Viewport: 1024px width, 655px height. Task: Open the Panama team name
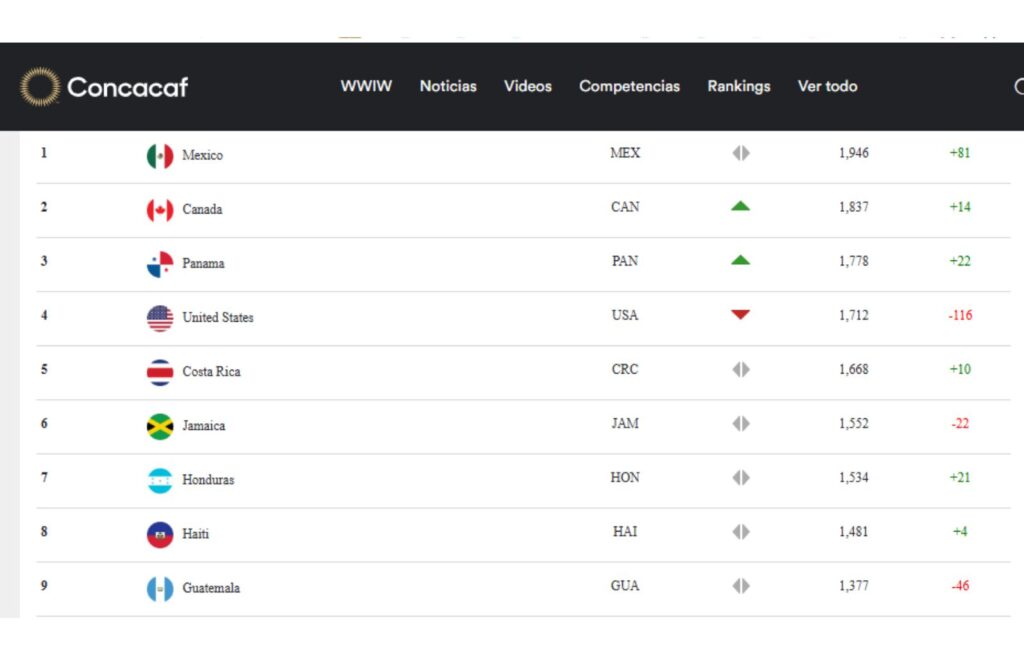(203, 264)
